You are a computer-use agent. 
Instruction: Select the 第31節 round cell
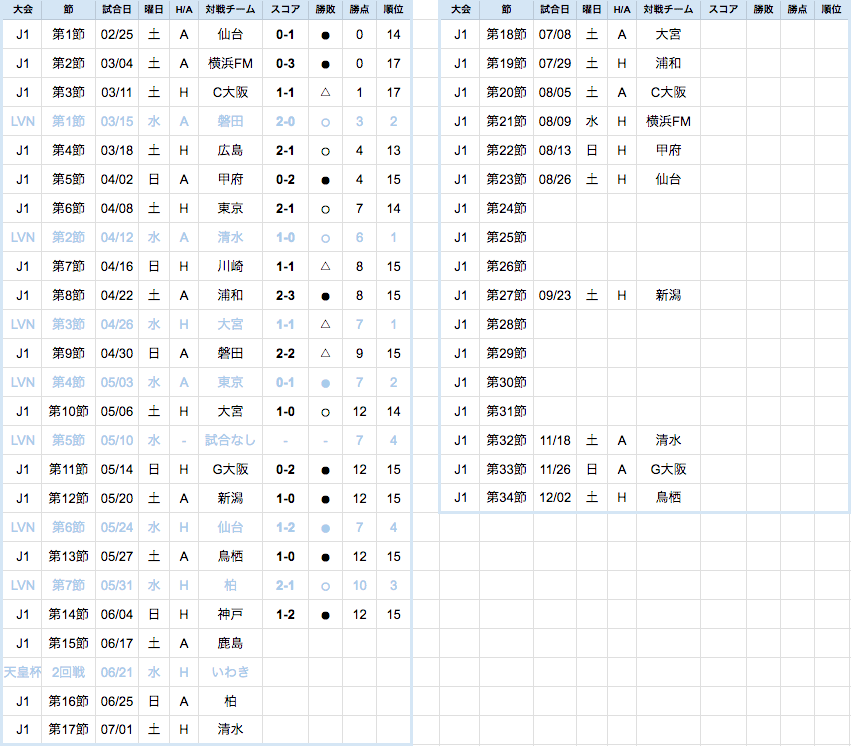(506, 412)
